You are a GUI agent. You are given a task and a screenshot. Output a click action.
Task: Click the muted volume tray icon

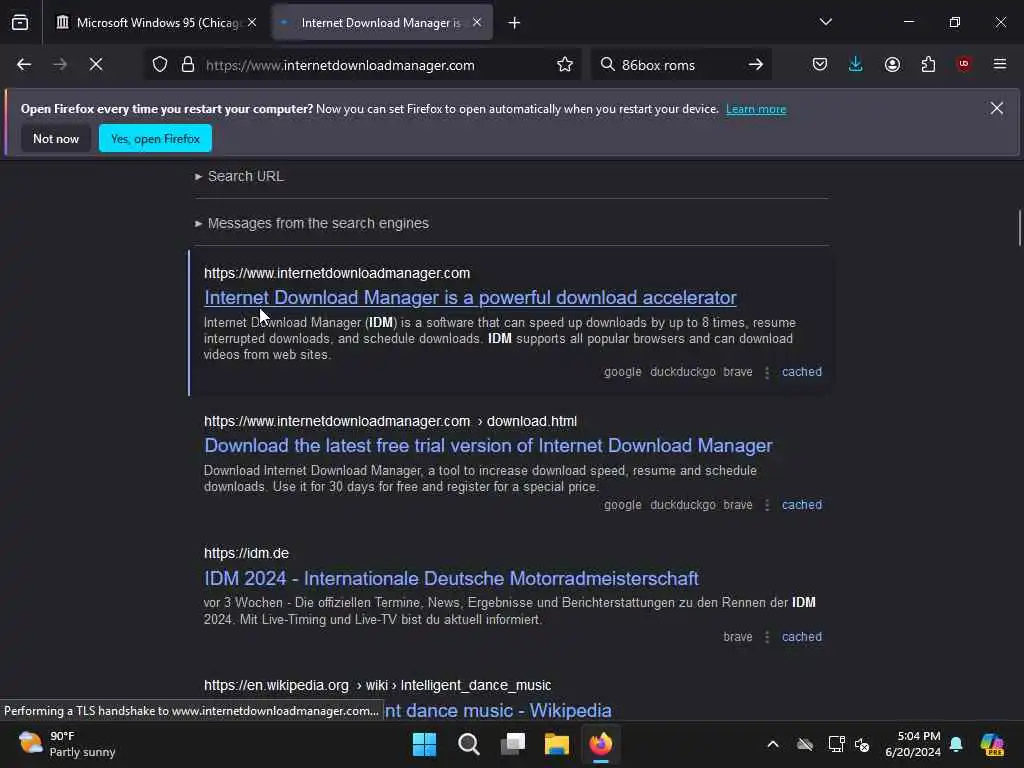click(862, 744)
